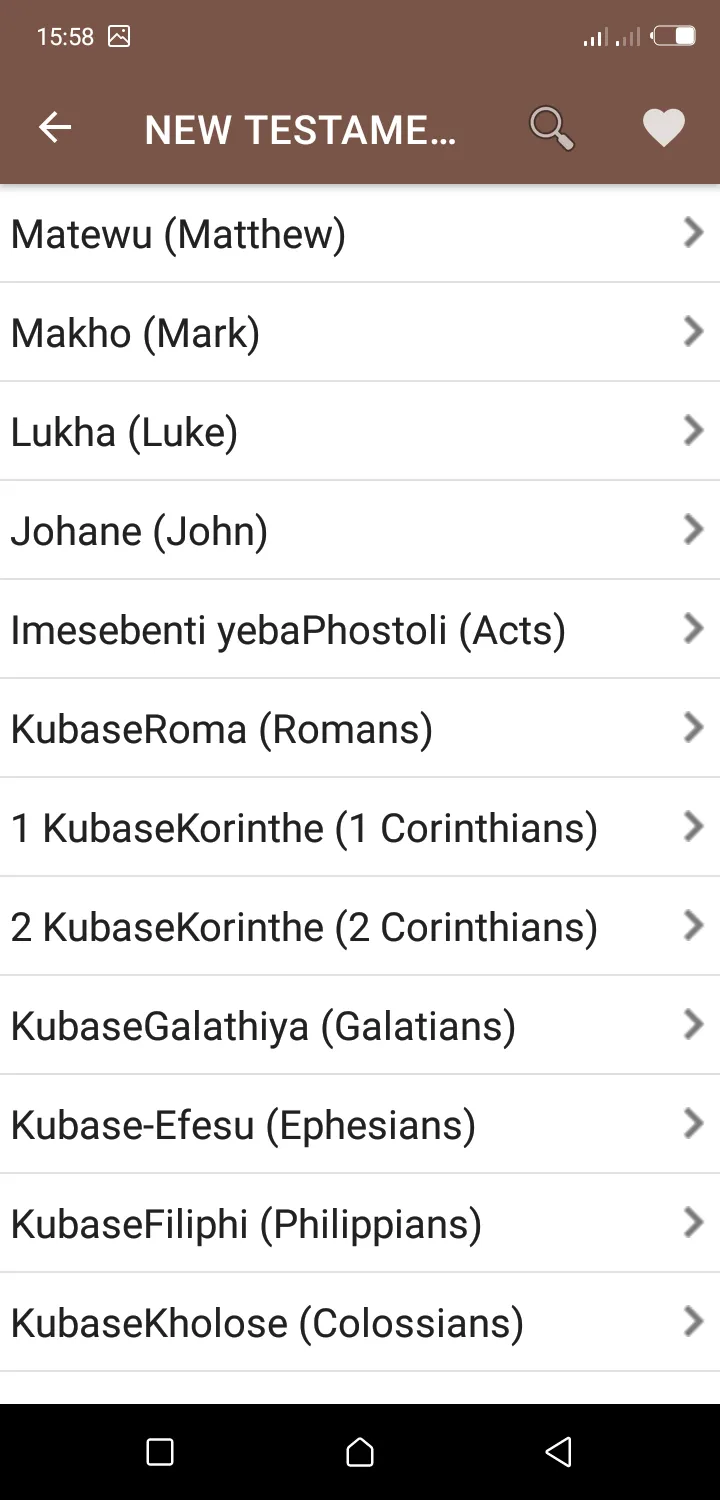Open Lukha (Luke) book
The height and width of the screenshot is (1500, 720).
click(360, 431)
